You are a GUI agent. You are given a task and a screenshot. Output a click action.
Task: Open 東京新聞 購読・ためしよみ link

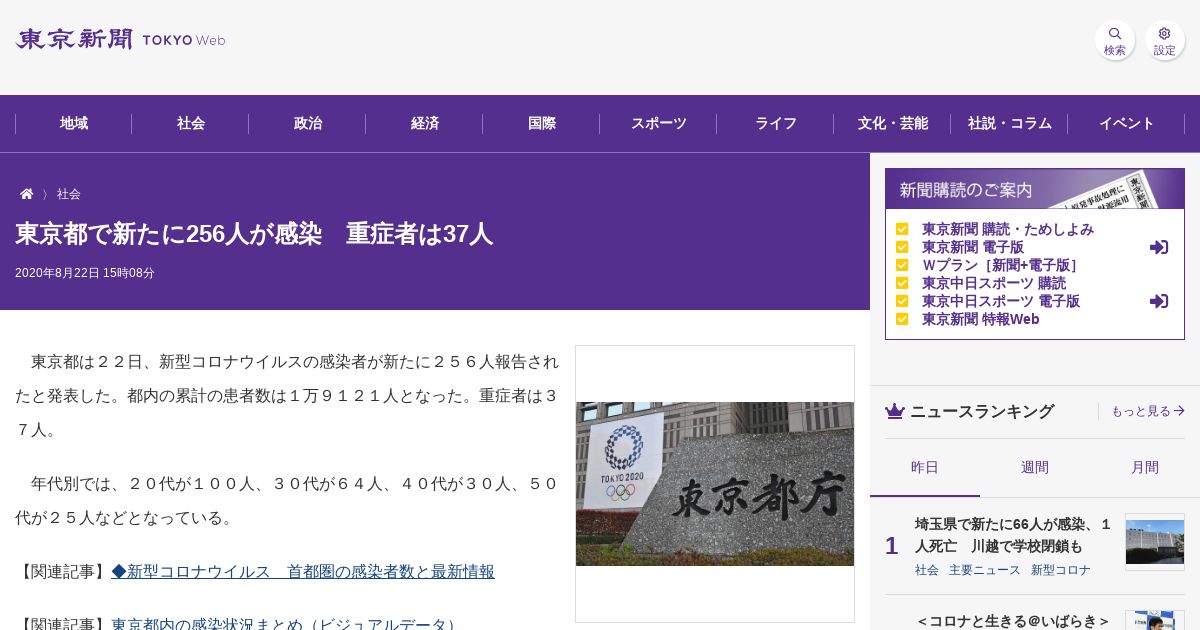(1008, 229)
